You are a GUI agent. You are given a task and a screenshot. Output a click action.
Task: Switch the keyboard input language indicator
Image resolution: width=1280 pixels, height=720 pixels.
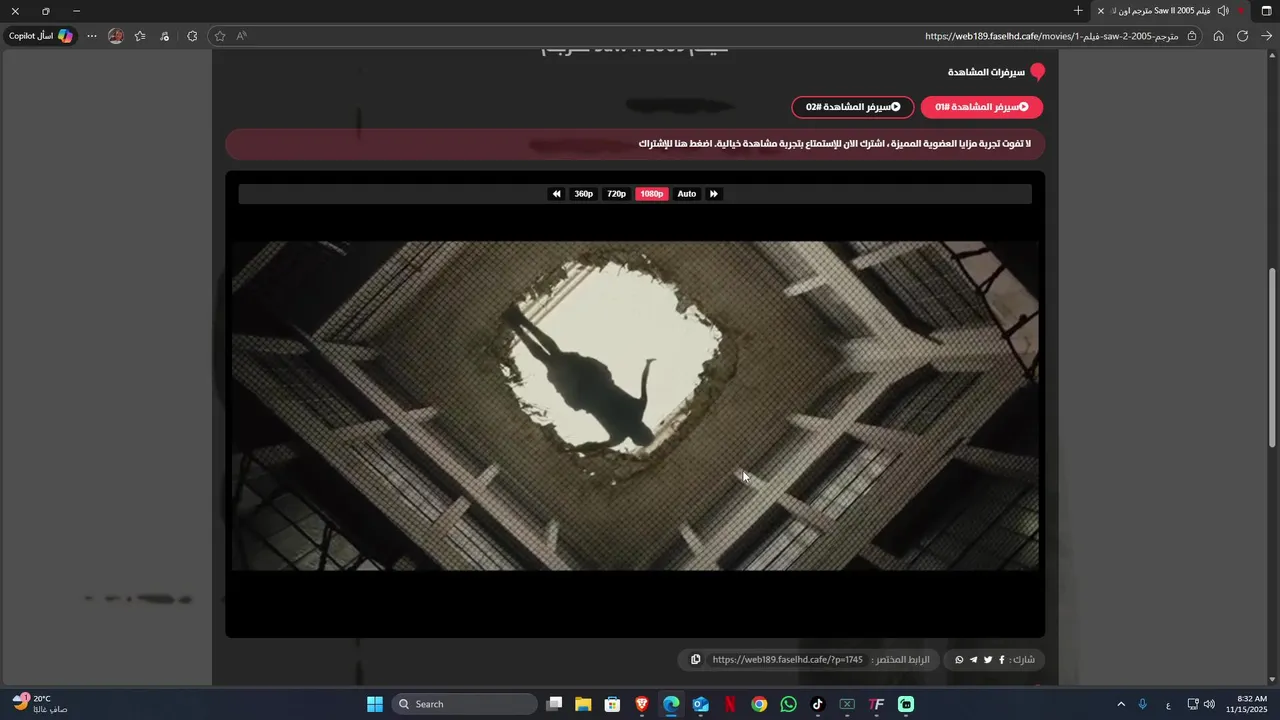click(x=1168, y=705)
